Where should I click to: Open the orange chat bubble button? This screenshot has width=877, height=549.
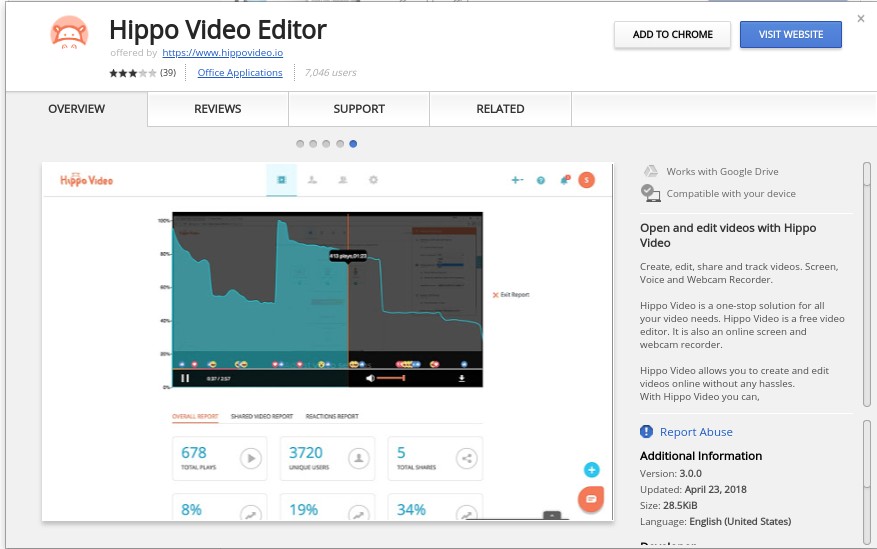[591, 499]
